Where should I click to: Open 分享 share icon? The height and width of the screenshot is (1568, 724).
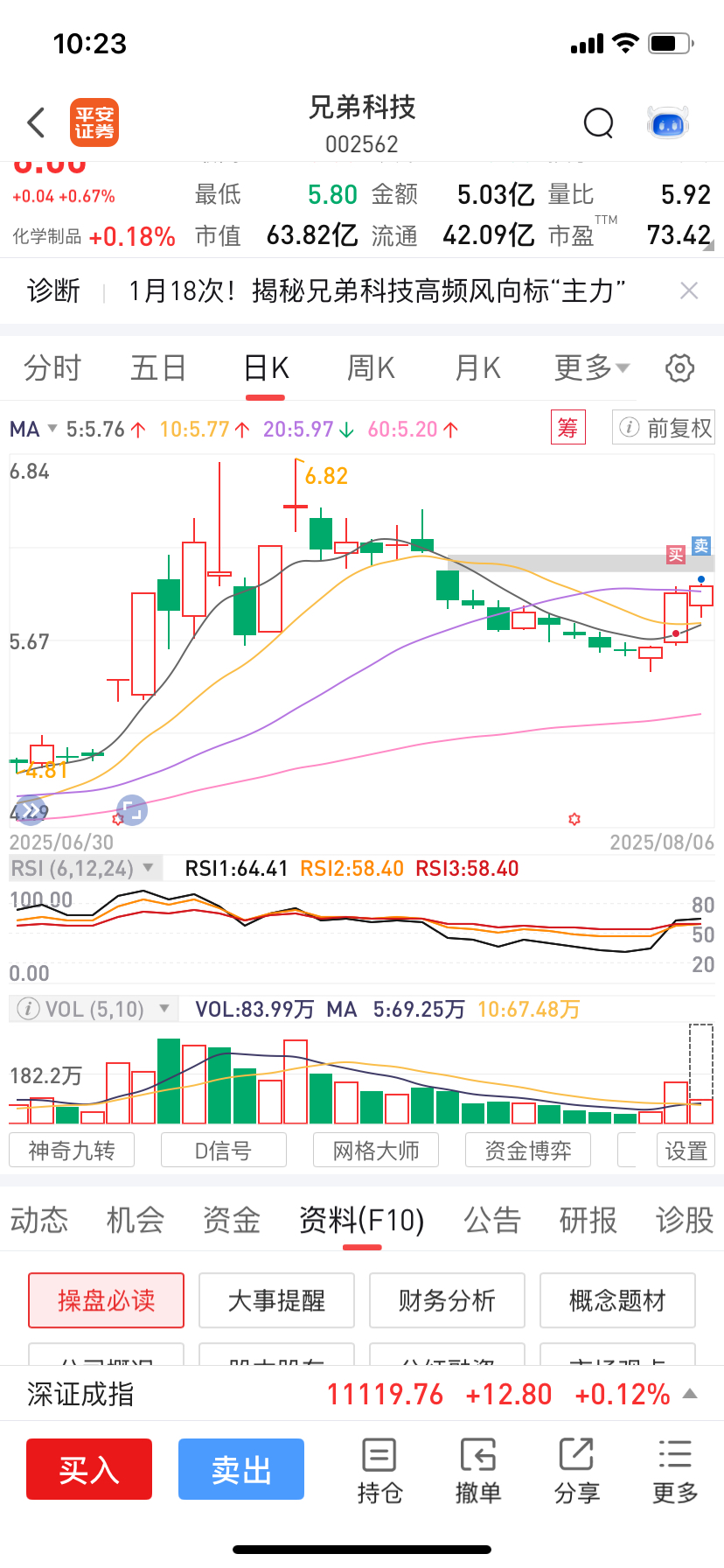pos(577,1470)
